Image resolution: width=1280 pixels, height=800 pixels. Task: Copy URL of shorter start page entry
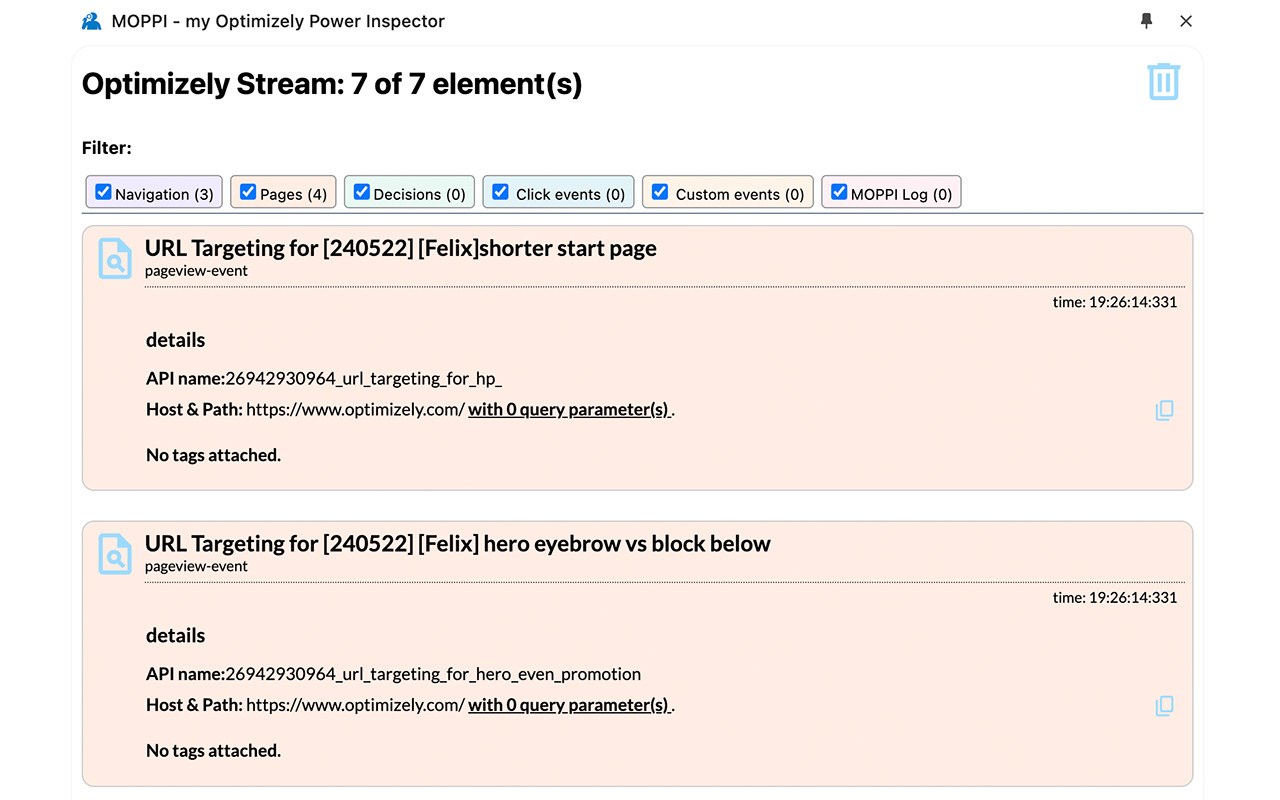point(1164,410)
